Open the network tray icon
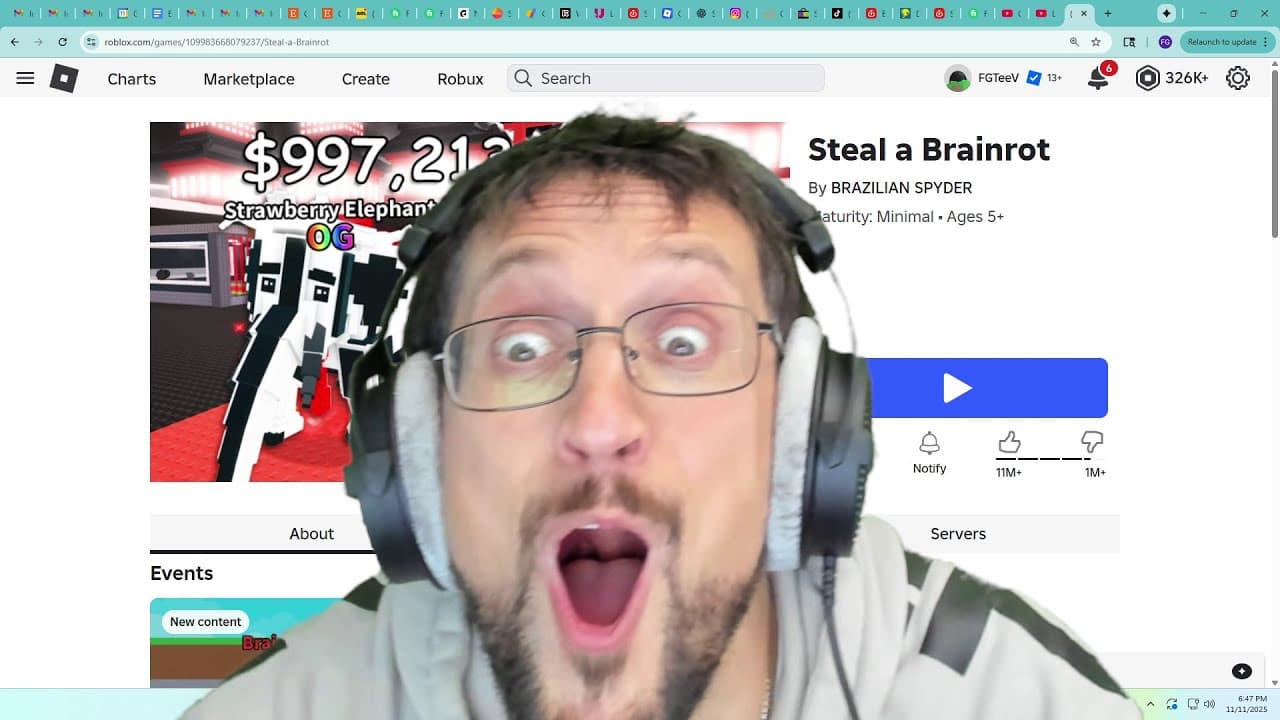 click(1193, 704)
